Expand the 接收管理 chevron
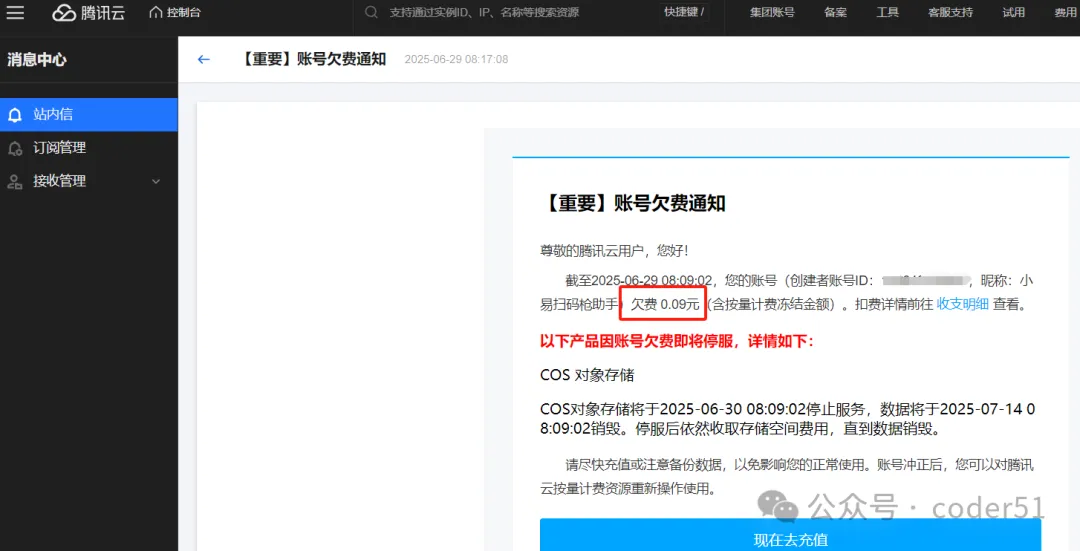The image size is (1080, 551). 156,181
